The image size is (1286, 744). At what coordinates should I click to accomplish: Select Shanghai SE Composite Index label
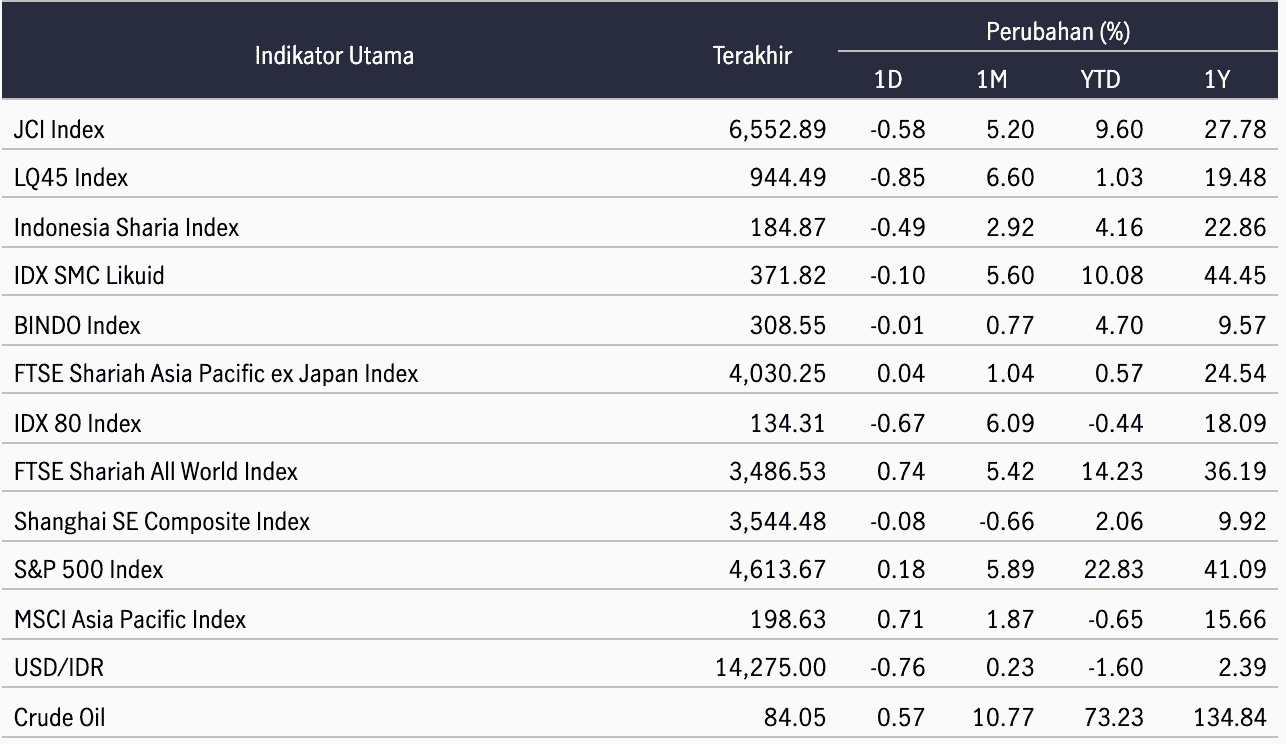[162, 521]
